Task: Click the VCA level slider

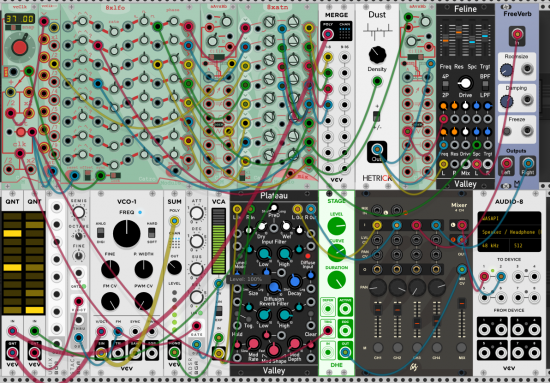Action: tap(218, 241)
